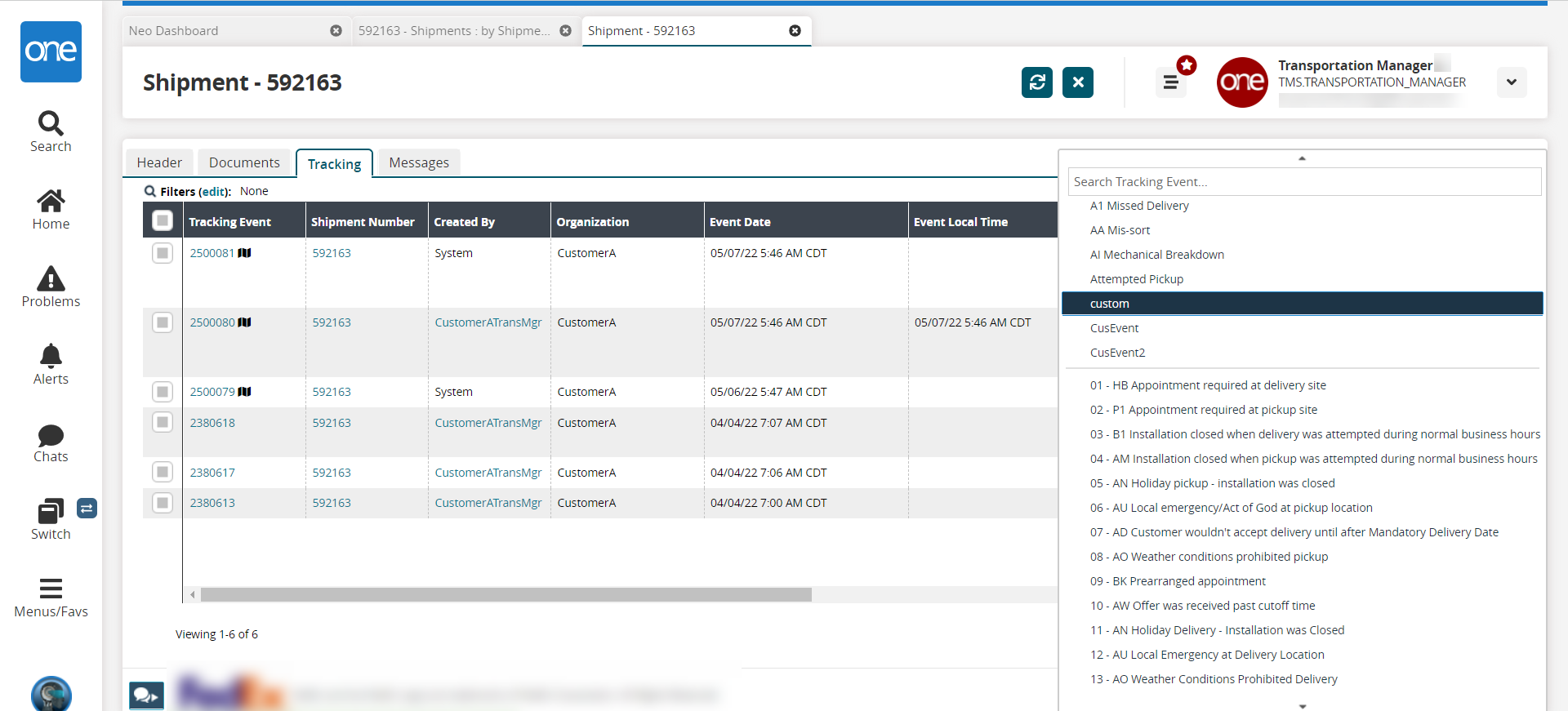Check the select-all checkbox in table header
The height and width of the screenshot is (711, 1568).
(x=163, y=220)
